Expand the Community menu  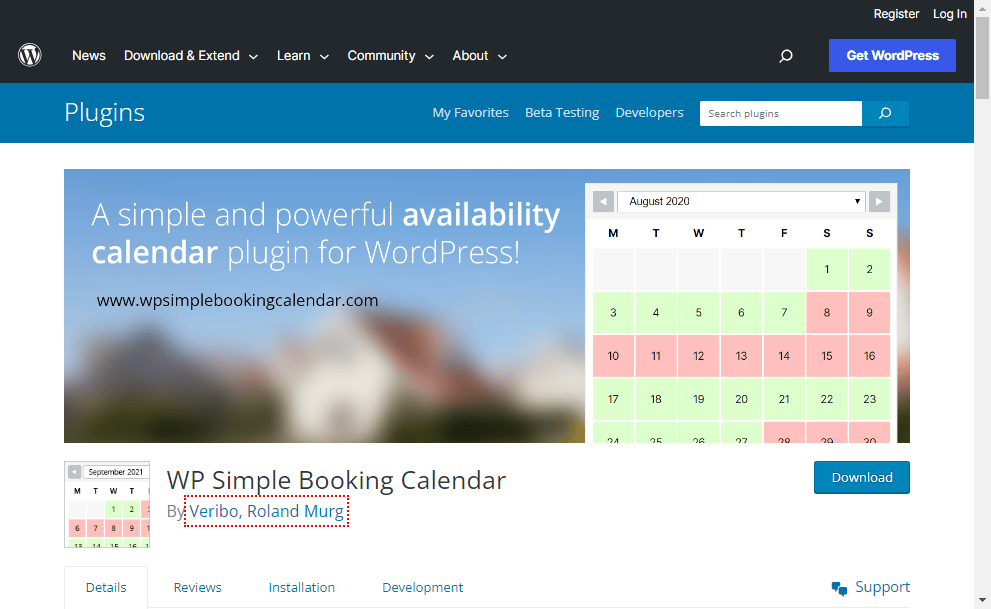click(x=391, y=56)
